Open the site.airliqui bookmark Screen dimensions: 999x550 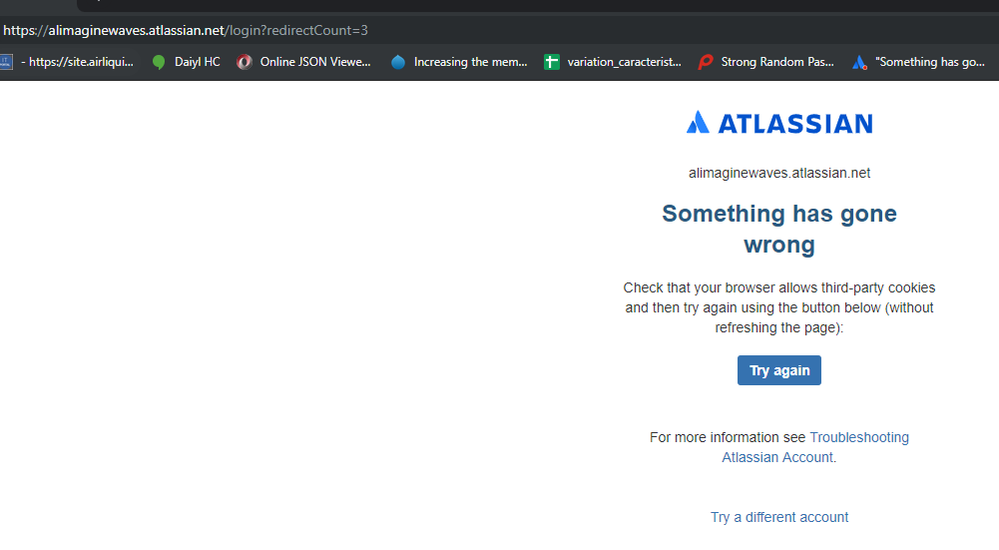pos(67,62)
